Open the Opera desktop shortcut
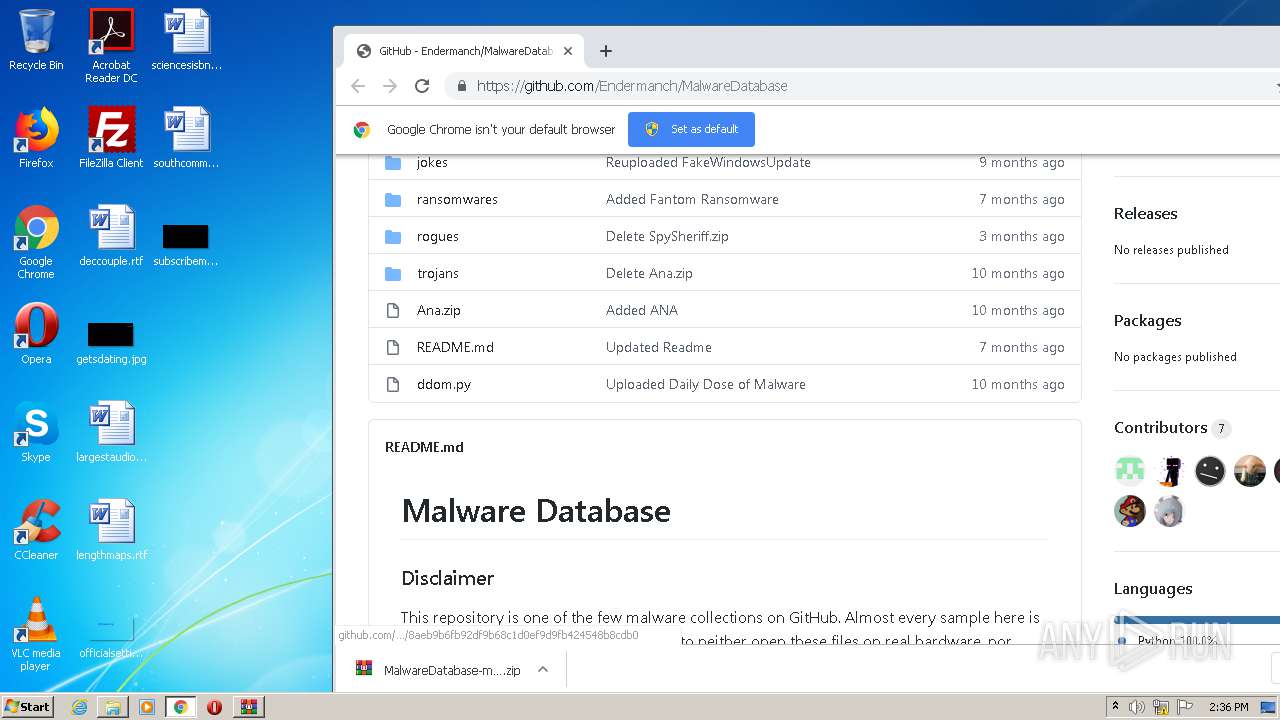Screen dimensions: 1280x720 pos(36,334)
